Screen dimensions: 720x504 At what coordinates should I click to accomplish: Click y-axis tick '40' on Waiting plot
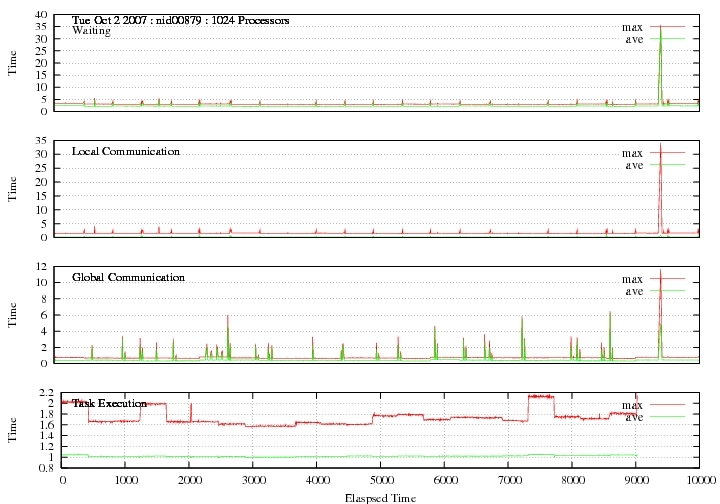coord(41,15)
